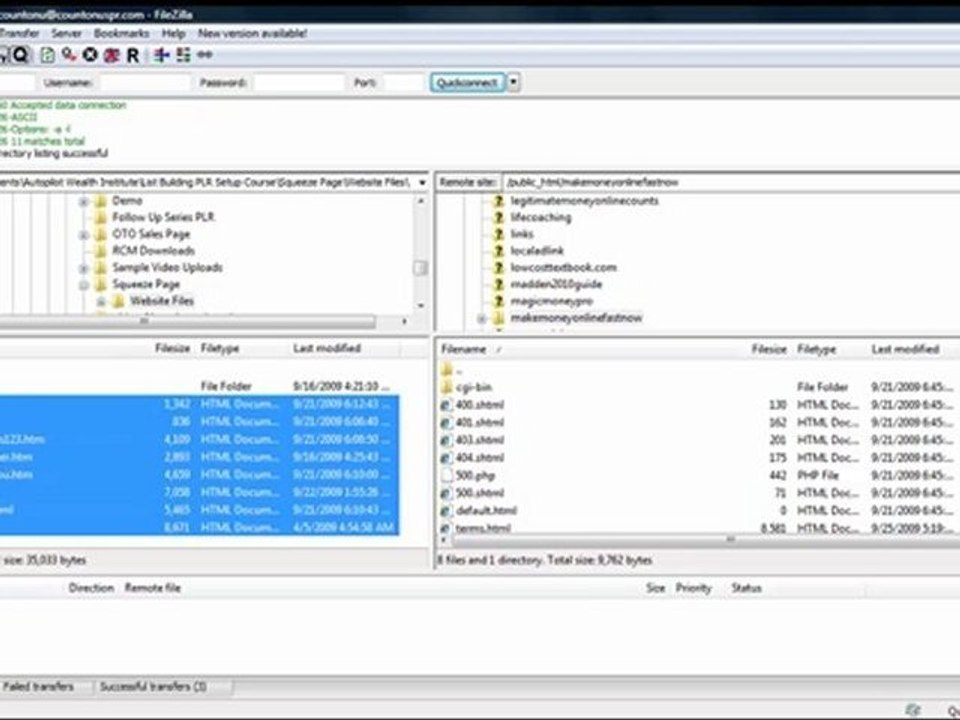Image resolution: width=960 pixels, height=720 pixels.
Task: Sort remote list by Filesize column
Action: pos(769,350)
